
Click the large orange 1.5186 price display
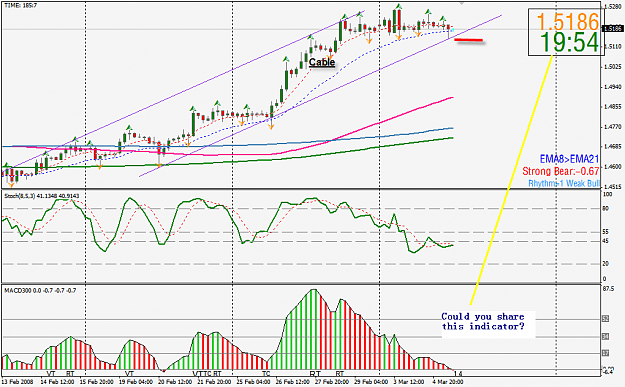click(567, 22)
